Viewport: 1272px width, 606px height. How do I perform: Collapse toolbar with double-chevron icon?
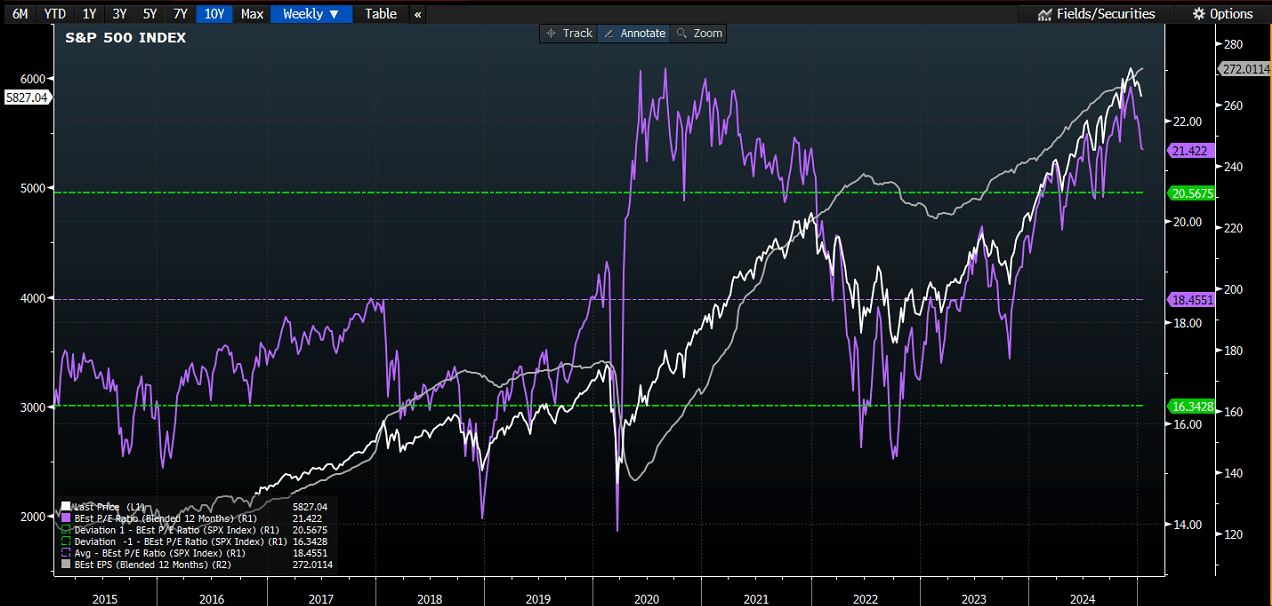[417, 14]
